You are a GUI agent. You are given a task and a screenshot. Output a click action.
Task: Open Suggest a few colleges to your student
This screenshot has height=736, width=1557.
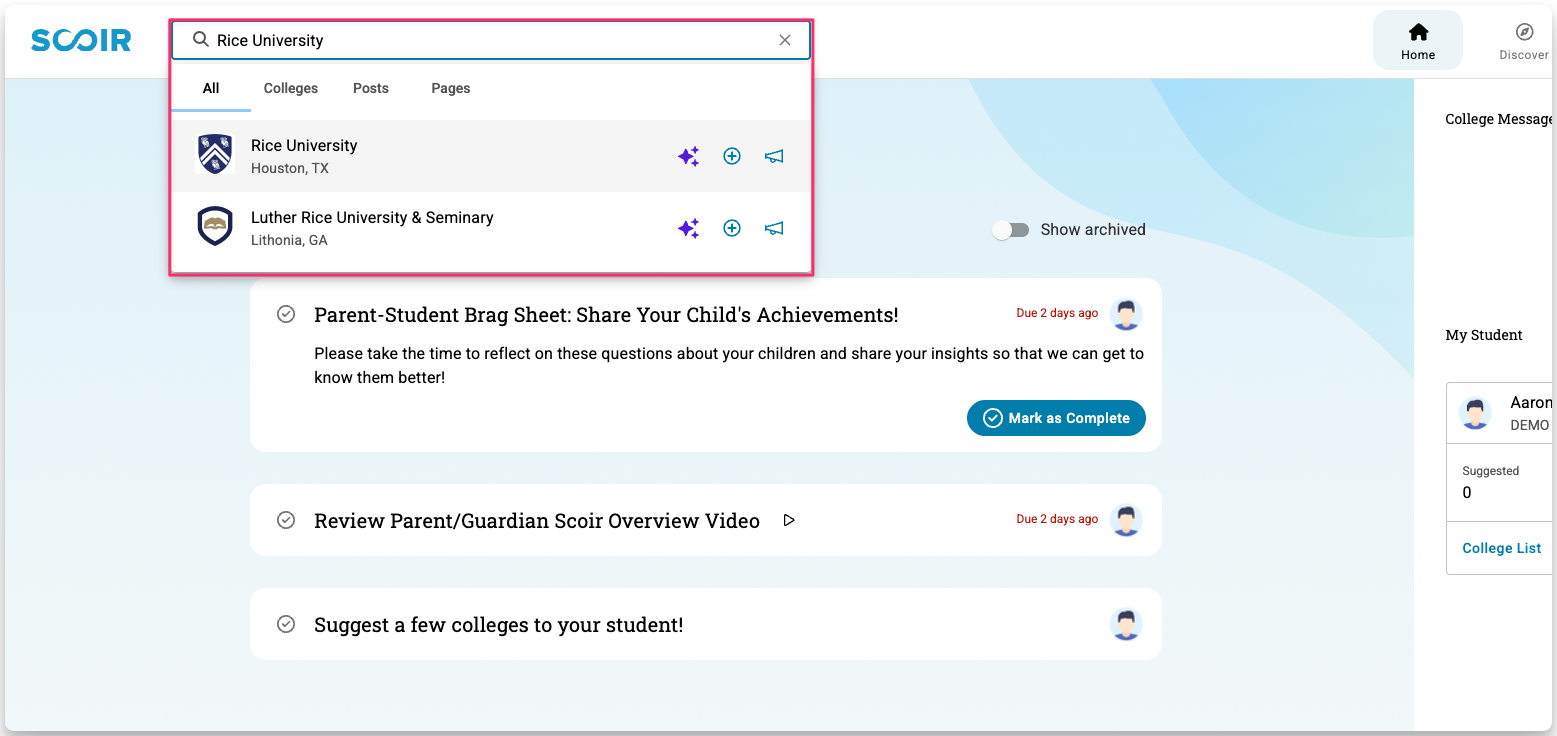[499, 625]
